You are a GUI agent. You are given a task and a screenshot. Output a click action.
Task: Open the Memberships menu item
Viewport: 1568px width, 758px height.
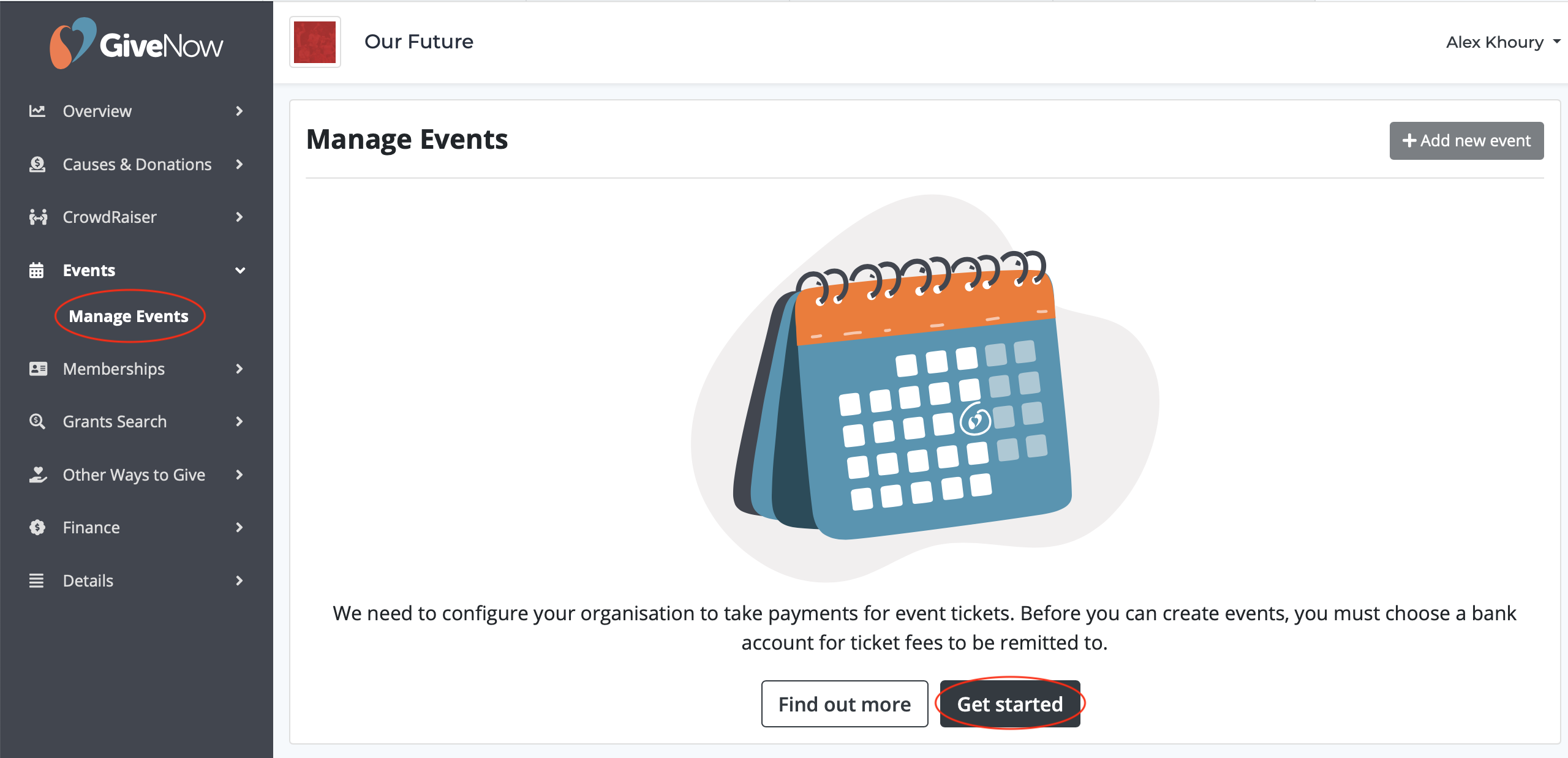(x=114, y=369)
